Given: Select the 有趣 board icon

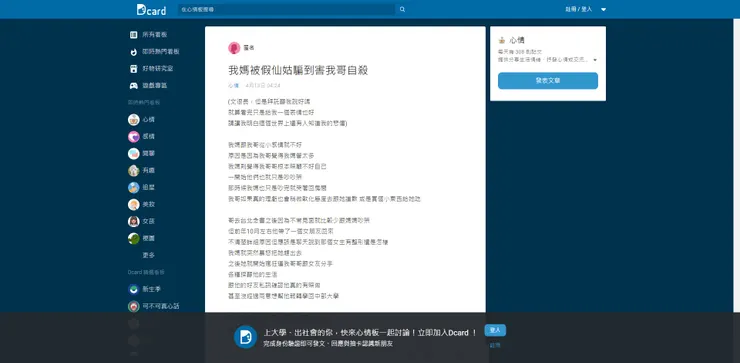Looking at the screenshot, I should point(134,170).
